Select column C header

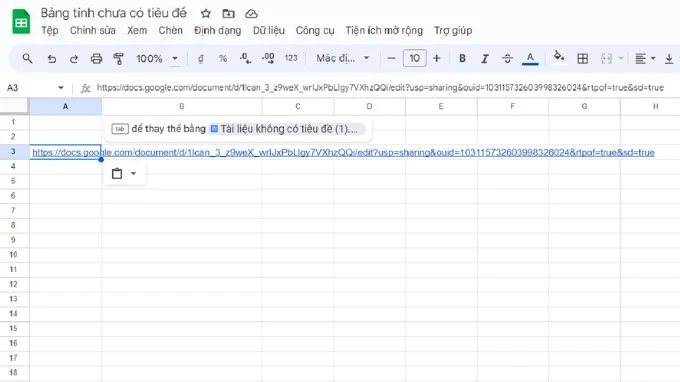point(298,106)
